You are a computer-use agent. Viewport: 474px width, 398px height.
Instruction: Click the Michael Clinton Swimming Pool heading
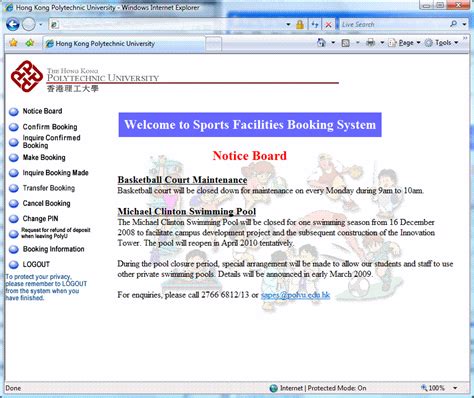[x=187, y=211]
